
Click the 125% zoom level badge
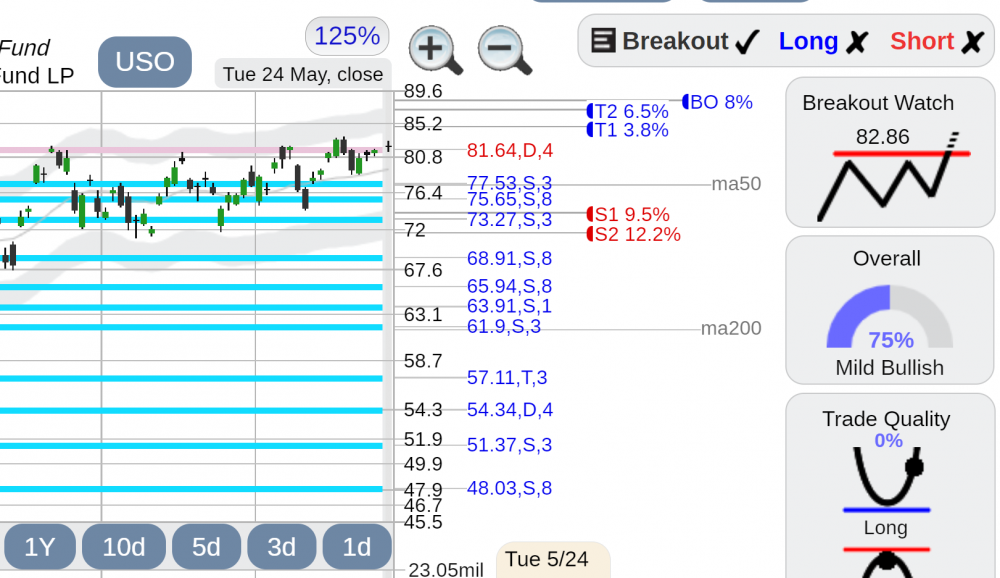tap(347, 36)
